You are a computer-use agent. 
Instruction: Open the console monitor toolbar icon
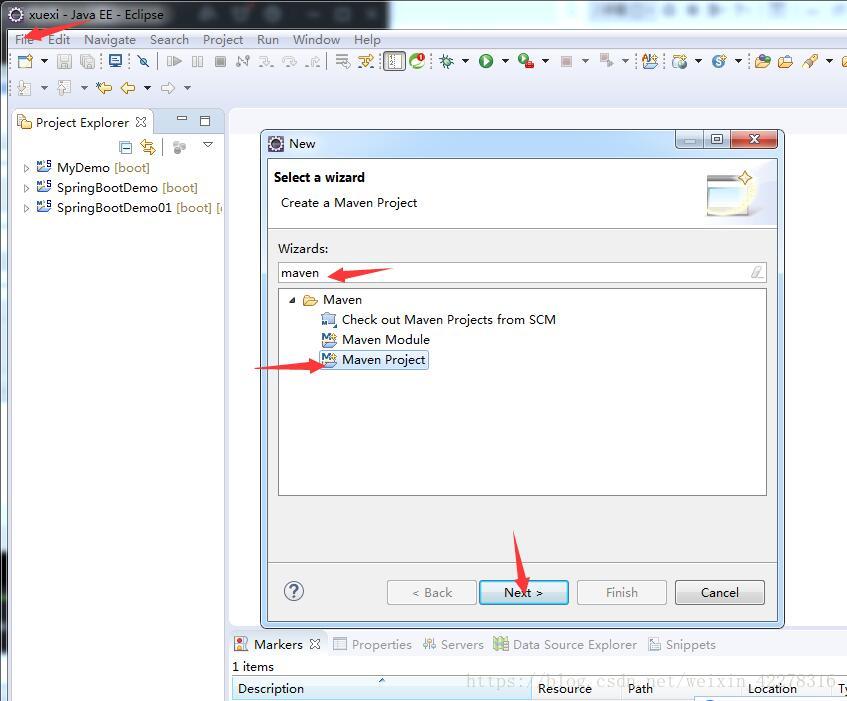115,61
